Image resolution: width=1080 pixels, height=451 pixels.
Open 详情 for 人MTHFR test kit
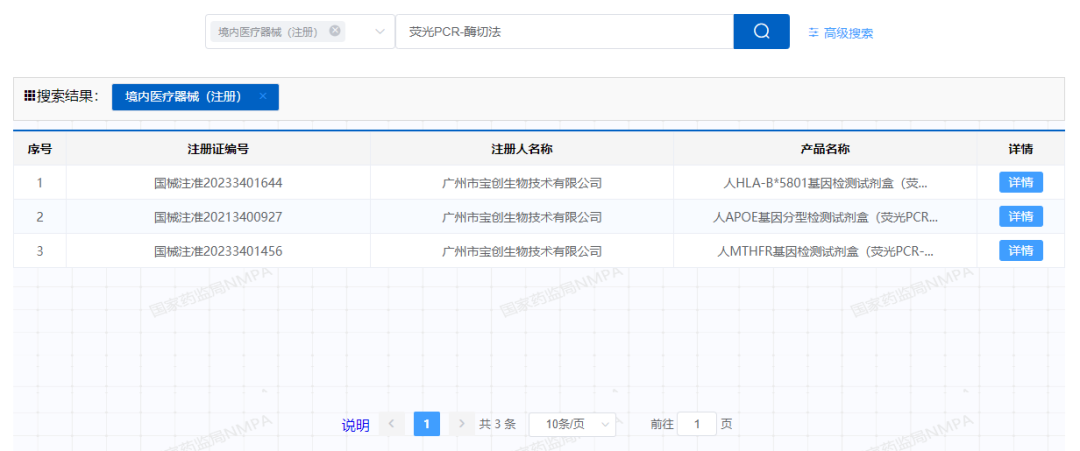click(1020, 251)
